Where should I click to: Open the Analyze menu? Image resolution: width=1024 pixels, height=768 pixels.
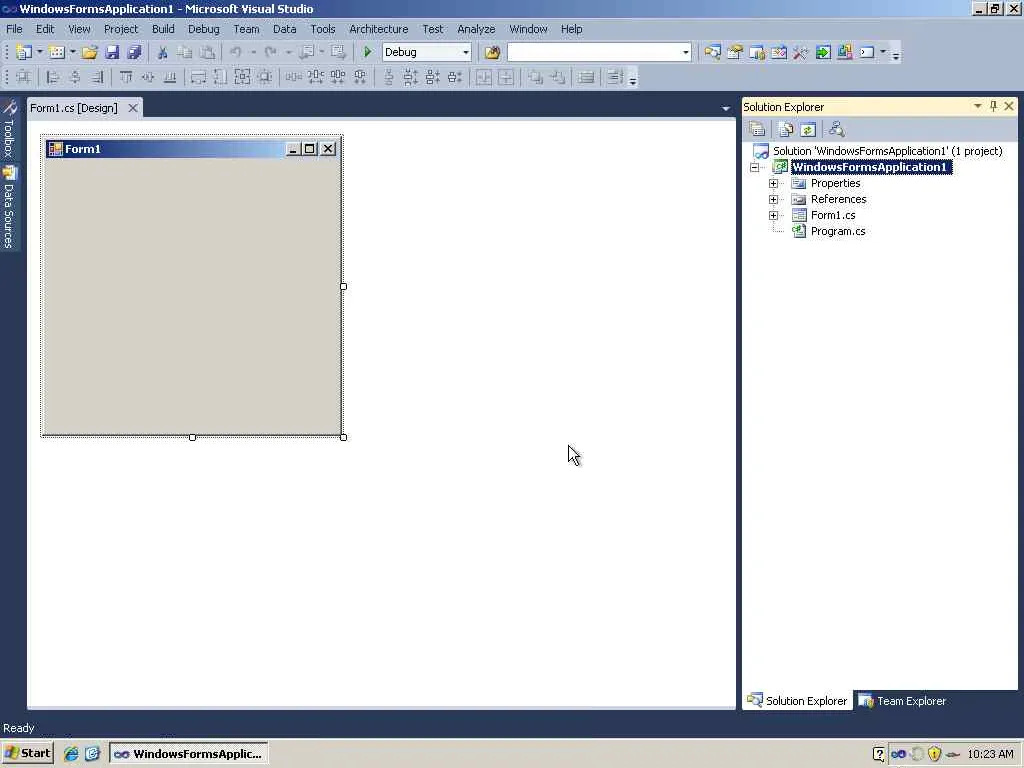pos(476,29)
